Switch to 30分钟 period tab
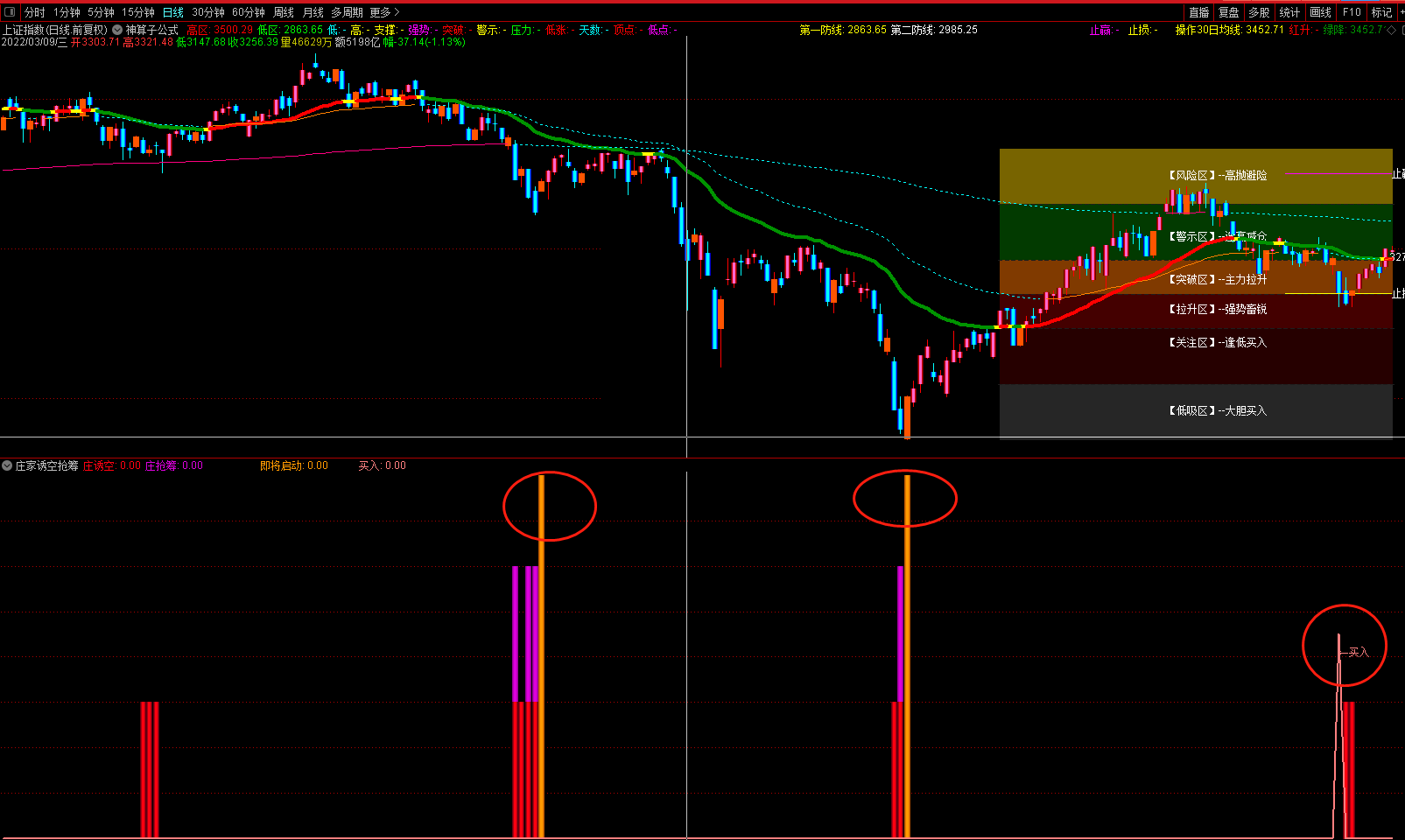Screen dimensions: 1405x840 [x=208, y=12]
